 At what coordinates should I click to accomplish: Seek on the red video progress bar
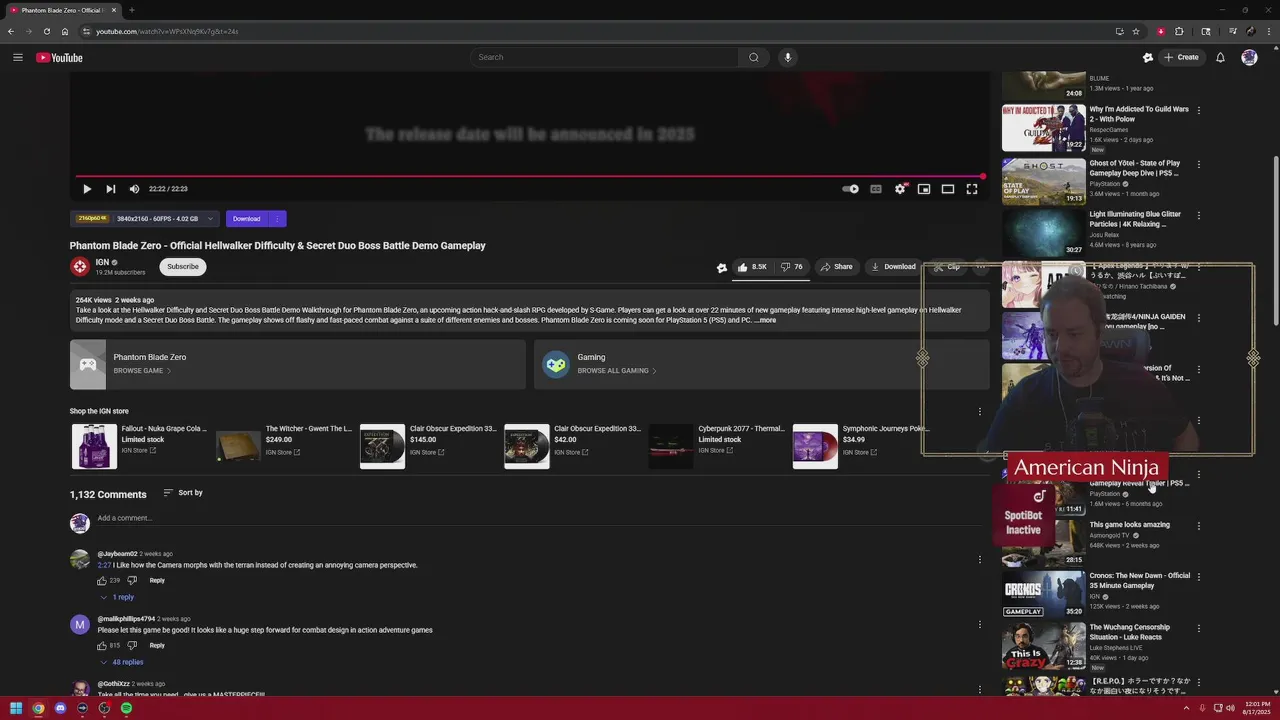pyautogui.click(x=530, y=176)
